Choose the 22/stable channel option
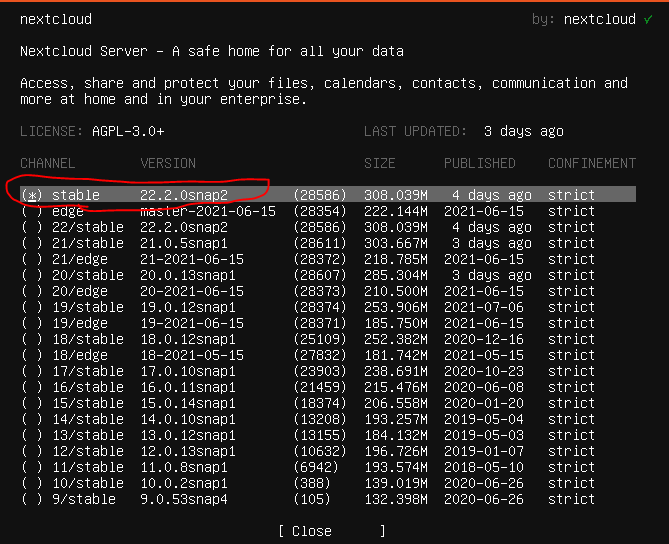 point(32,227)
